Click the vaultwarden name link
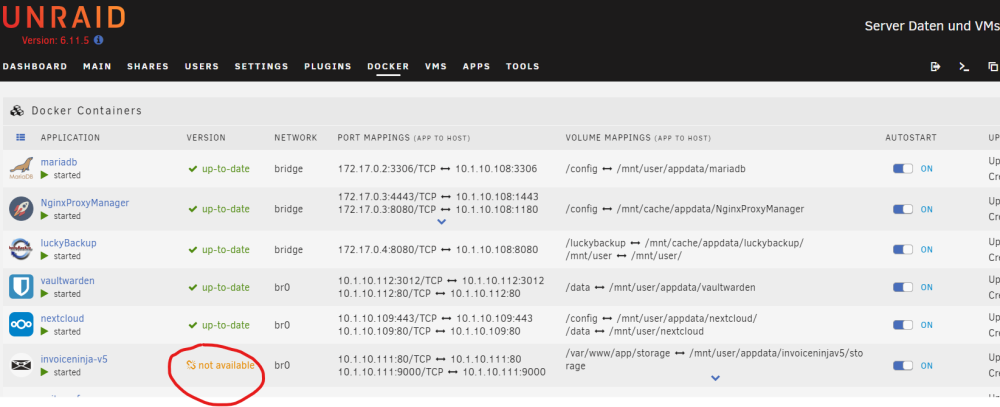Viewport: 1000px width, 407px height. point(68,281)
